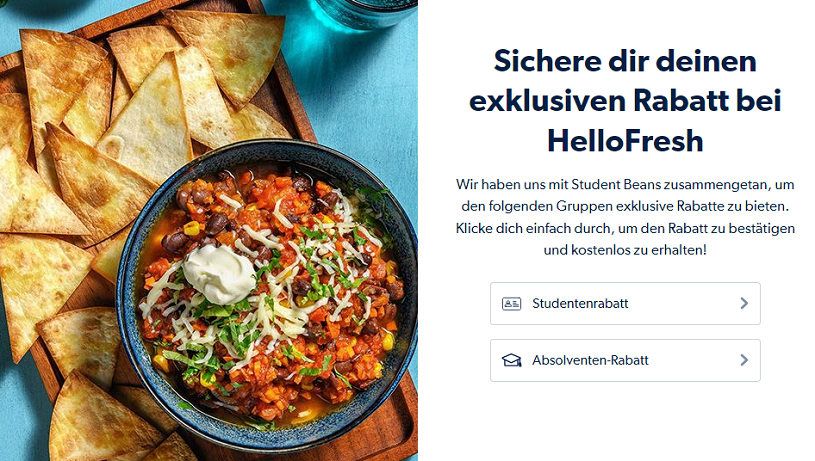815x461 pixels.
Task: Choose the Absolventen-Rabatt label text
Action: pos(590,360)
